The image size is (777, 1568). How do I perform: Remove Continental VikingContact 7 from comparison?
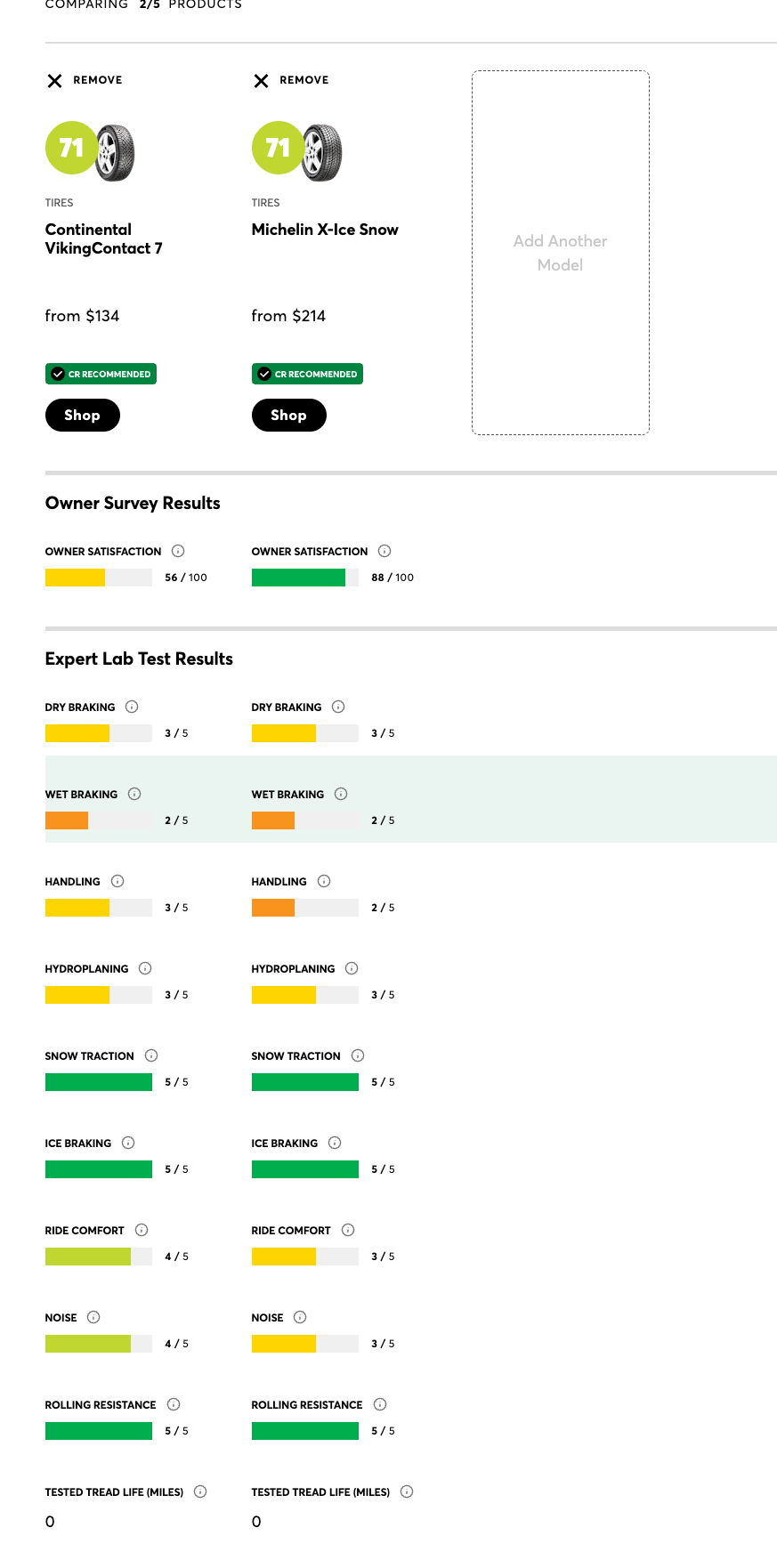(85, 80)
